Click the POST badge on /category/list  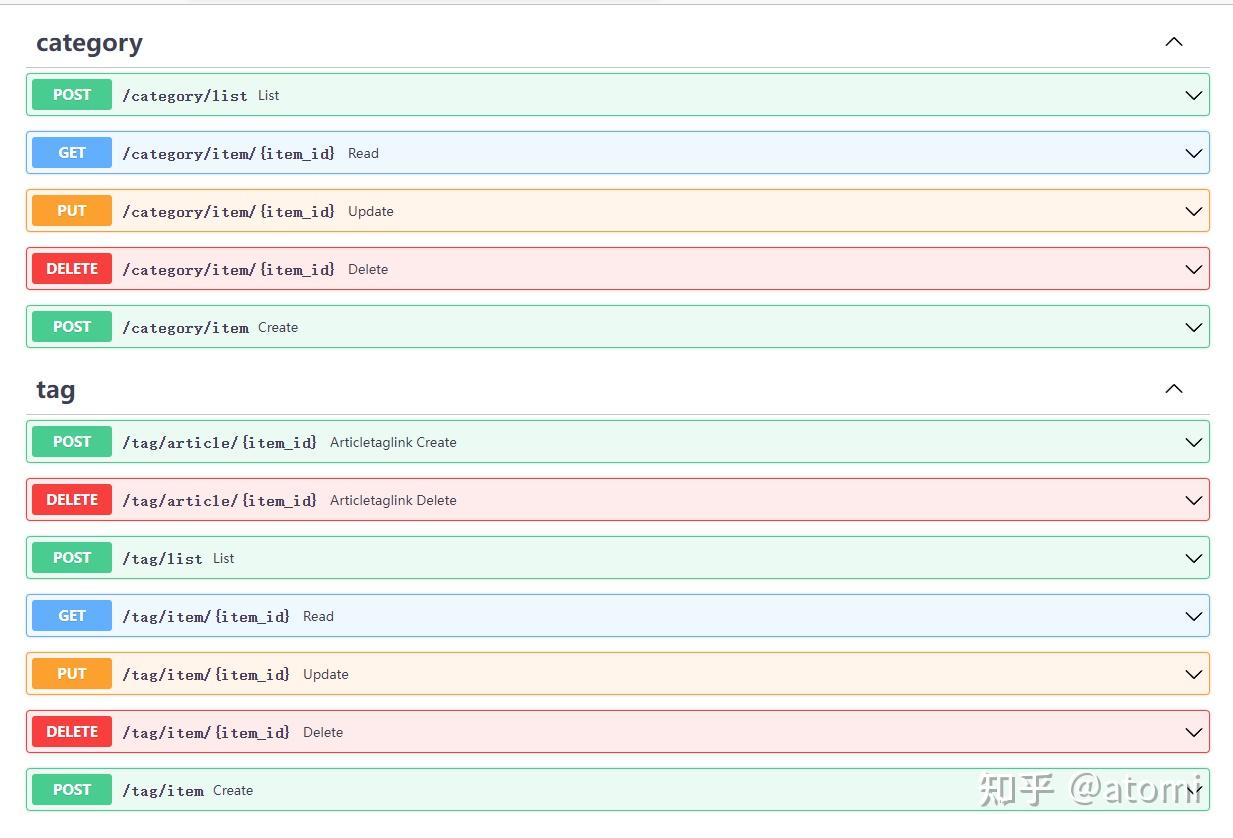[71, 94]
